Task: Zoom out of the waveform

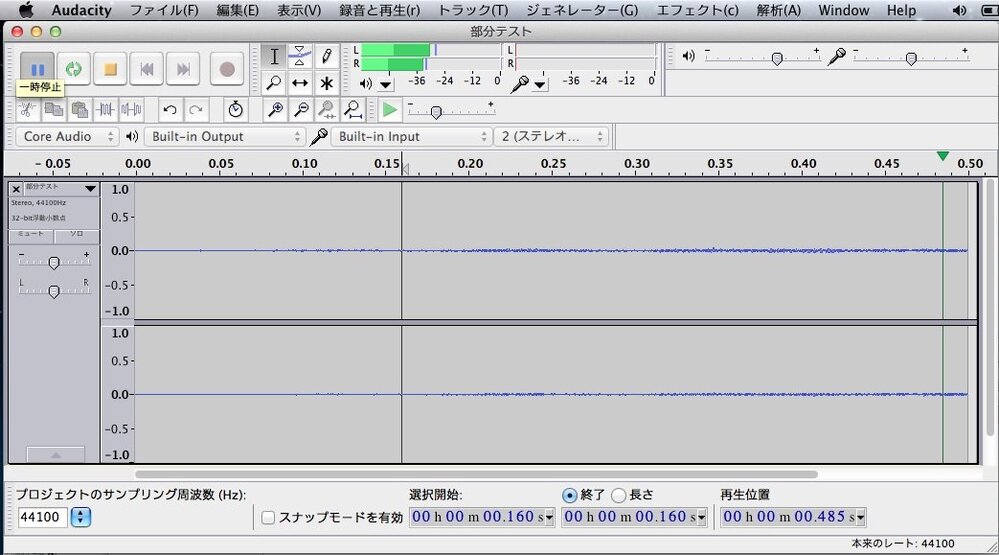Action: click(x=301, y=110)
